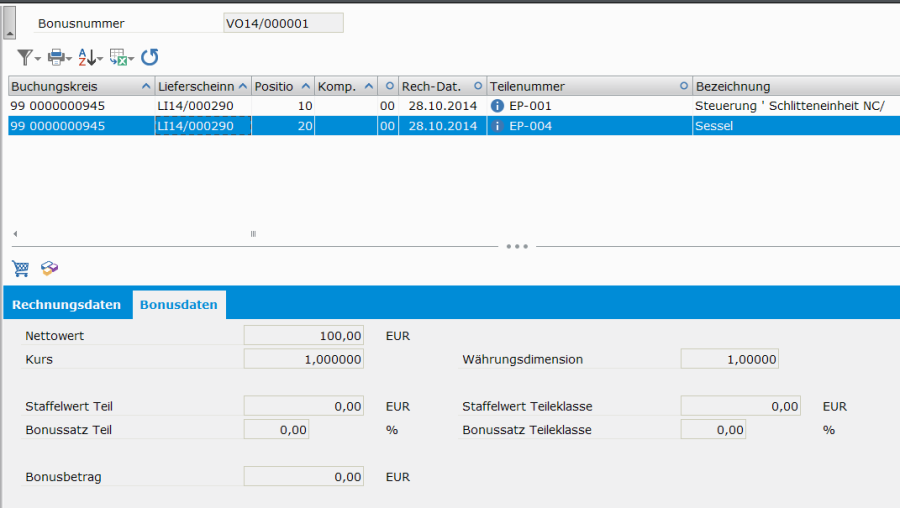The image size is (900, 508).
Task: Click the Sessel cell in selected row
Action: pos(789,126)
